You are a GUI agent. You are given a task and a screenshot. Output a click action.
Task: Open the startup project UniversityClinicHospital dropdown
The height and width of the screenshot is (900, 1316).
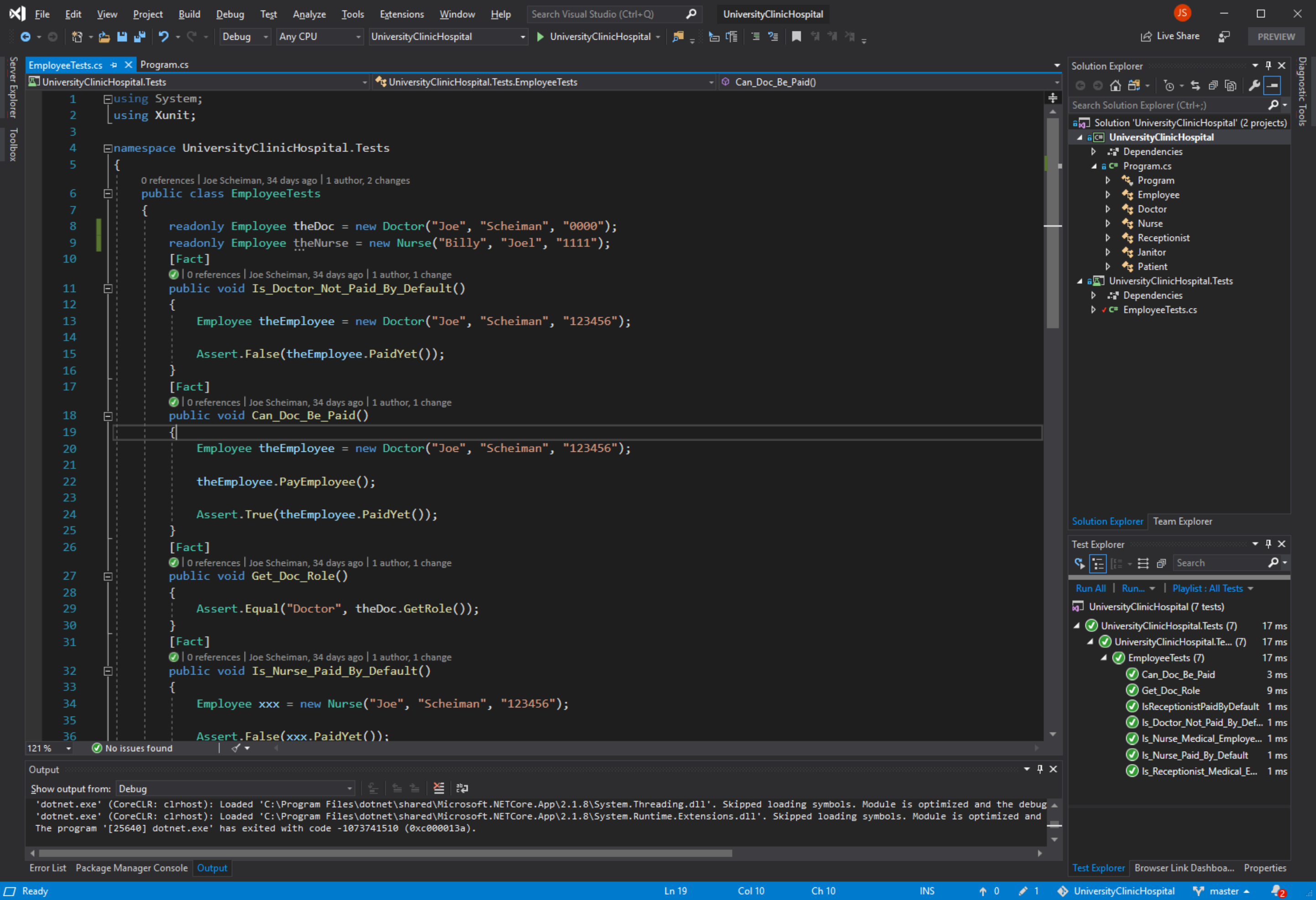tap(448, 37)
